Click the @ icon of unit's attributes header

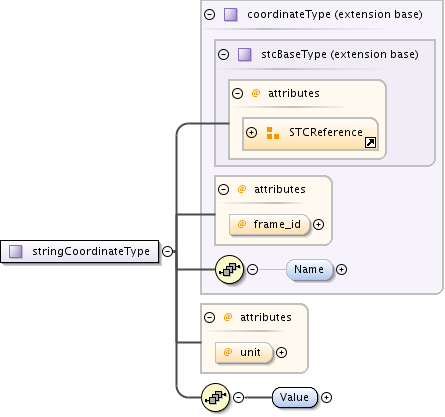pyautogui.click(x=228, y=317)
